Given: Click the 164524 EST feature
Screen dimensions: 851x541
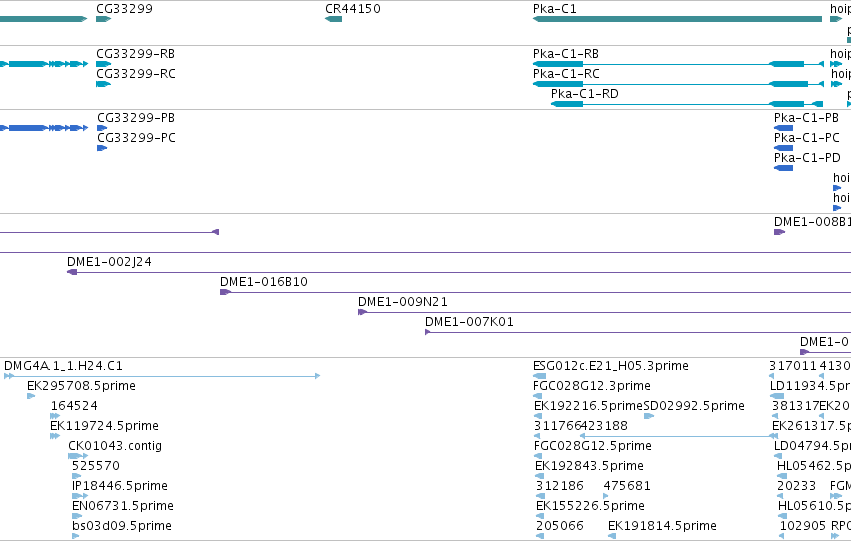Looking at the screenshot, I should 55,416.
